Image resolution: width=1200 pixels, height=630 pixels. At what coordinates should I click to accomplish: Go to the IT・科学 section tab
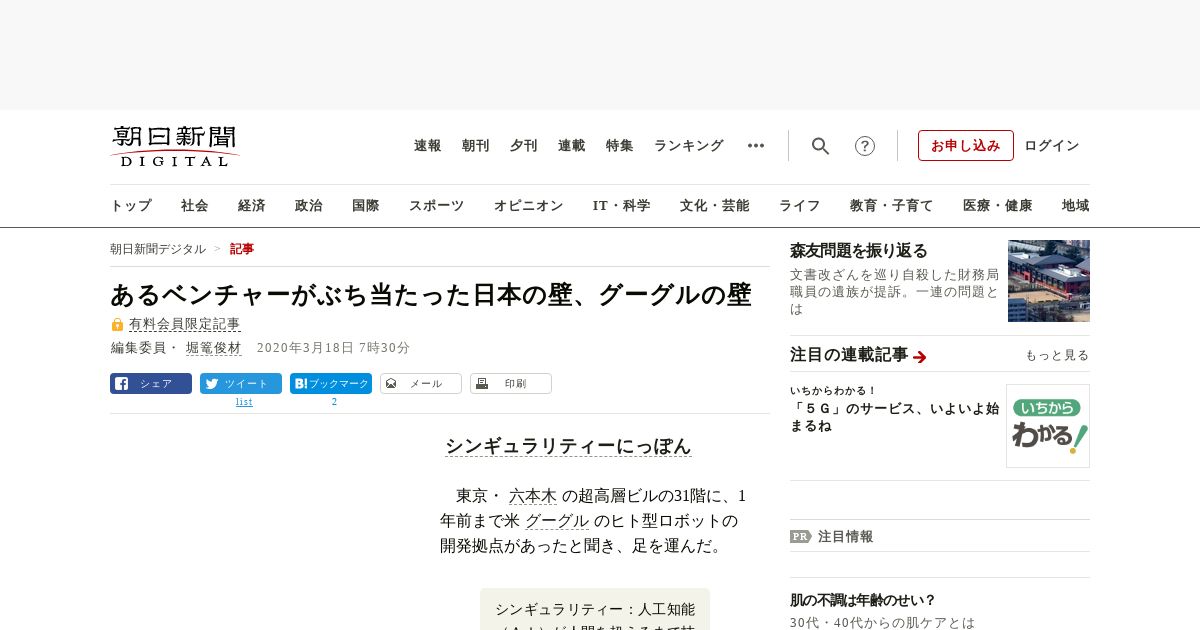[x=622, y=206]
